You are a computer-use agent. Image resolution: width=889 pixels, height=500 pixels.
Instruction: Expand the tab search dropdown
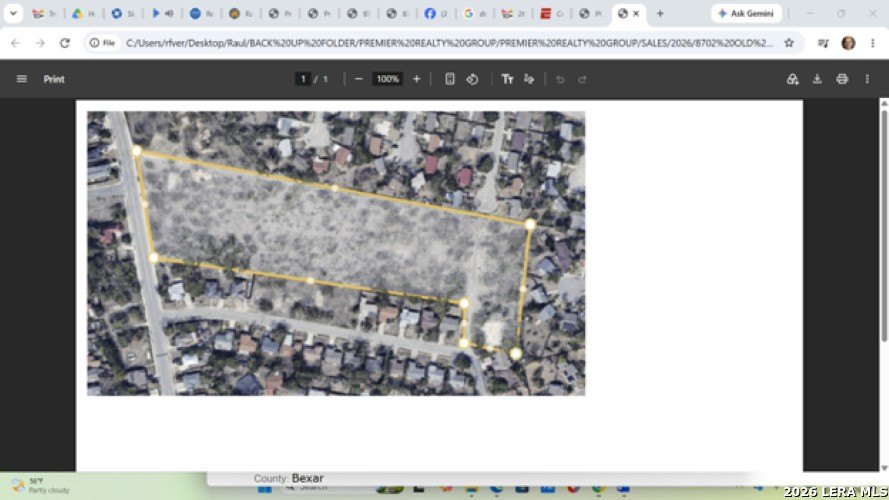click(x=13, y=13)
